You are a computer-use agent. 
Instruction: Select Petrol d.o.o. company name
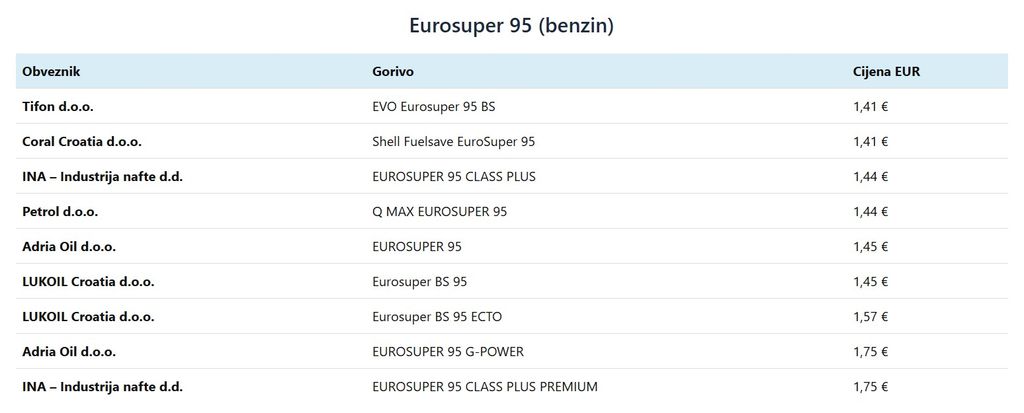(60, 212)
